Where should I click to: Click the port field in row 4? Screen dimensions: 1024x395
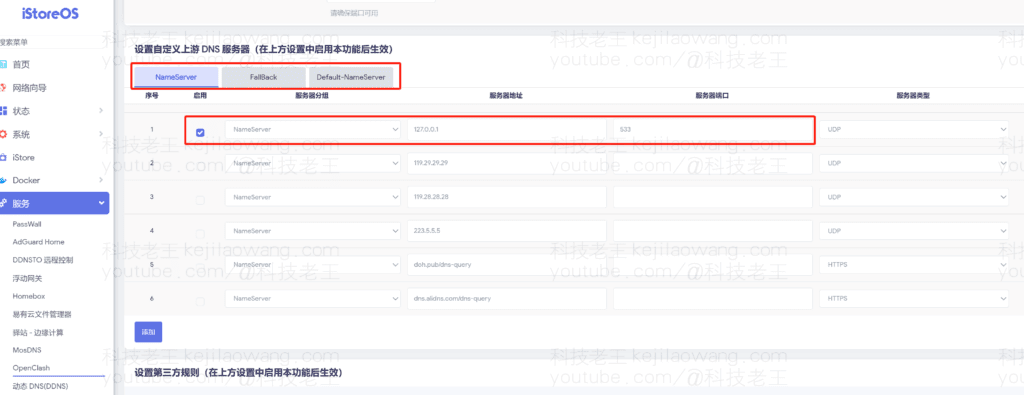click(712, 230)
